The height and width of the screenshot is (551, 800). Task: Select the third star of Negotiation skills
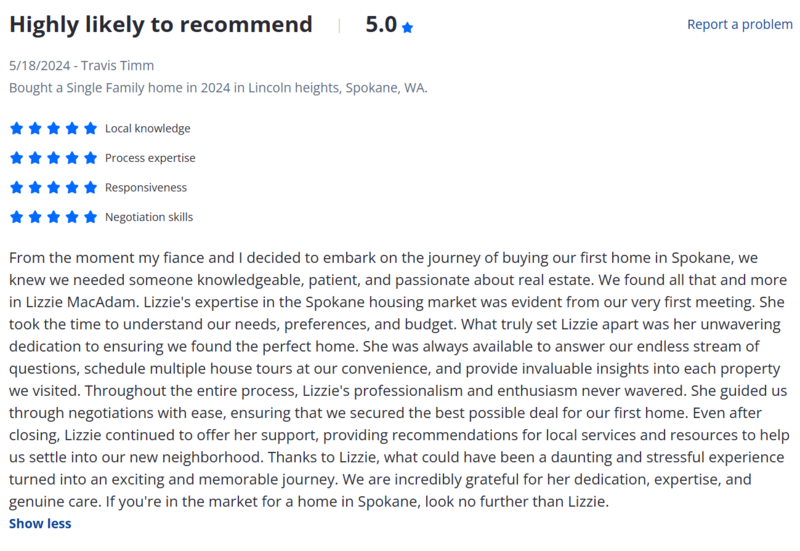point(53,217)
